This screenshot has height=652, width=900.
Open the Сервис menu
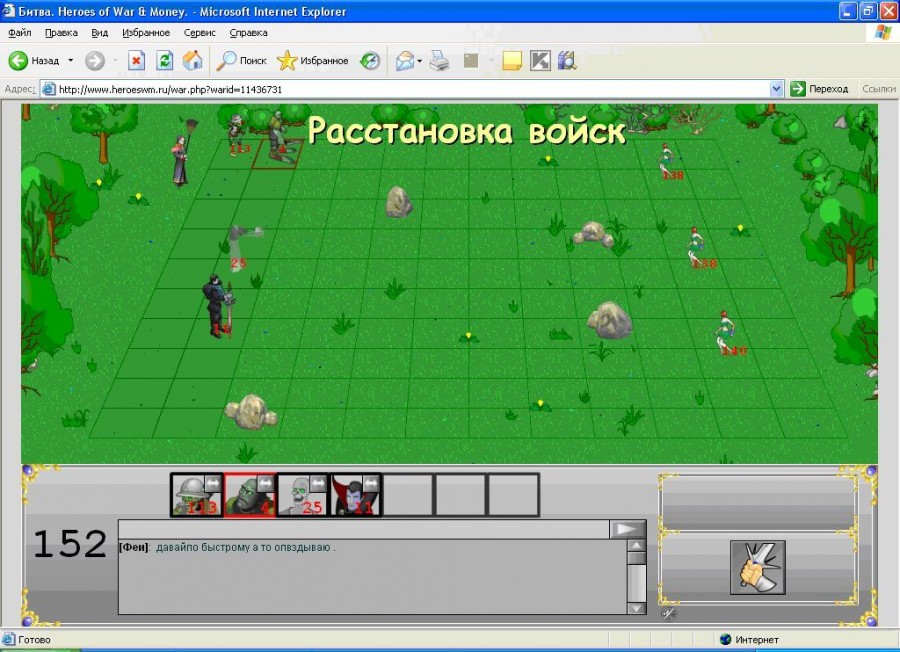200,33
